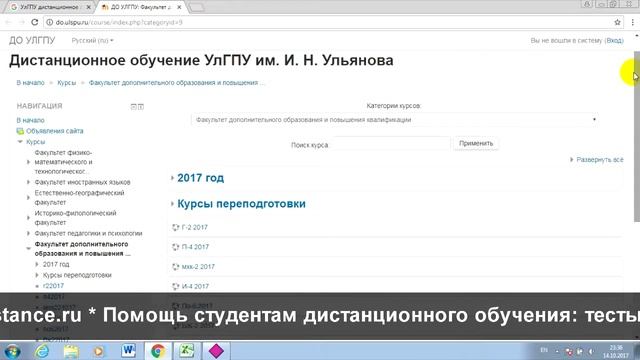The height and width of the screenshot is (360, 640).
Task: Open the г22017 link in the sidebar tree
Action: point(53,286)
